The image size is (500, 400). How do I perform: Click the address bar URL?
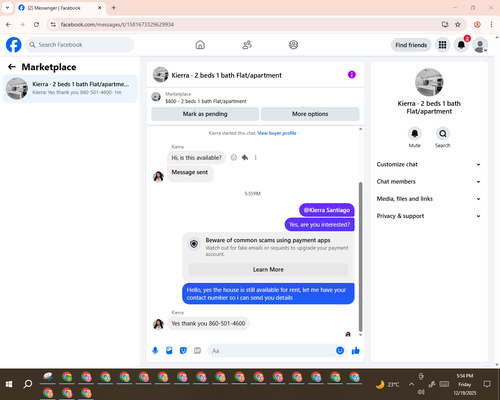(117, 25)
